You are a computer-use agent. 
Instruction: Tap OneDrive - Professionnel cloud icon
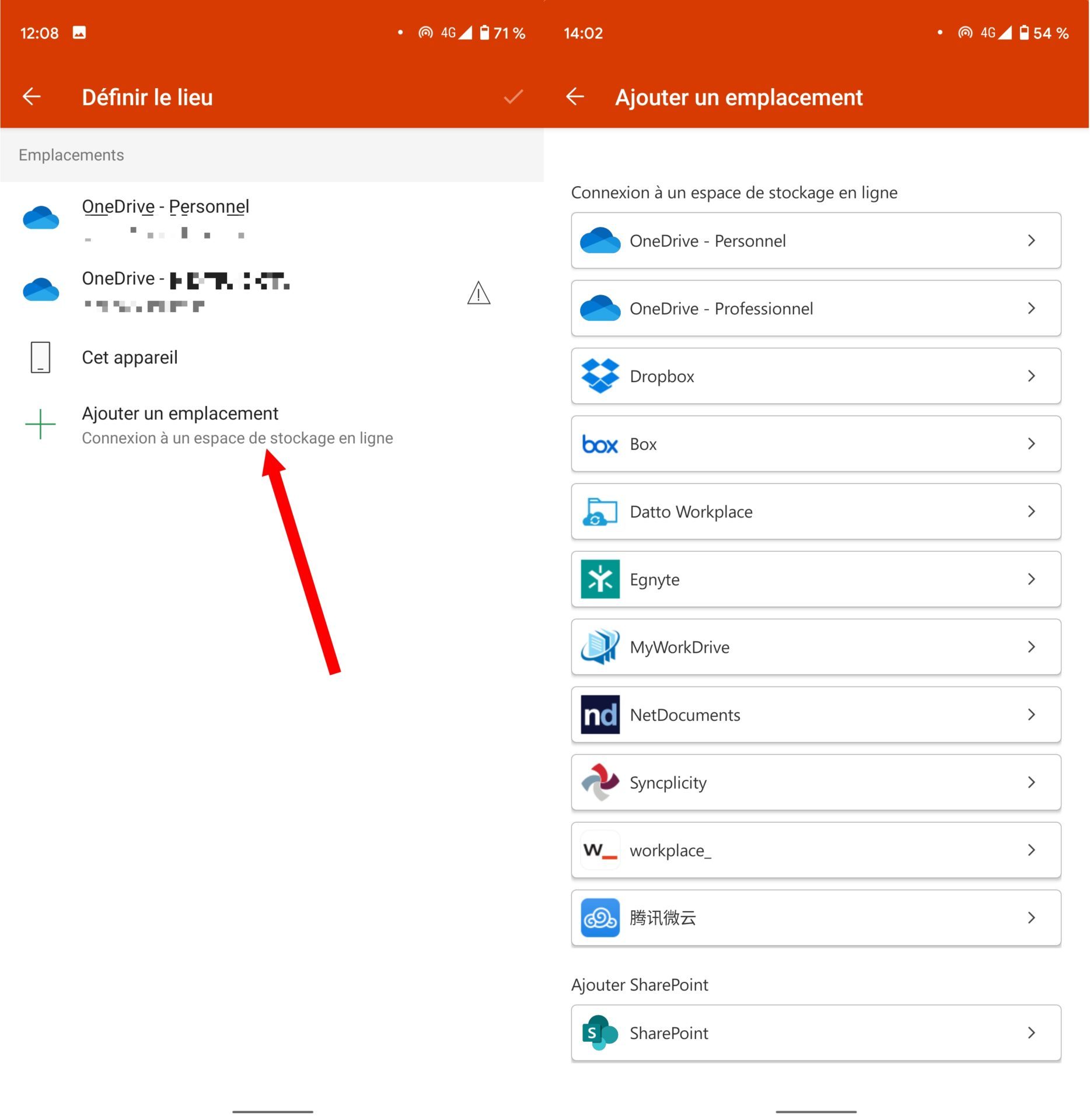pyautogui.click(x=600, y=308)
